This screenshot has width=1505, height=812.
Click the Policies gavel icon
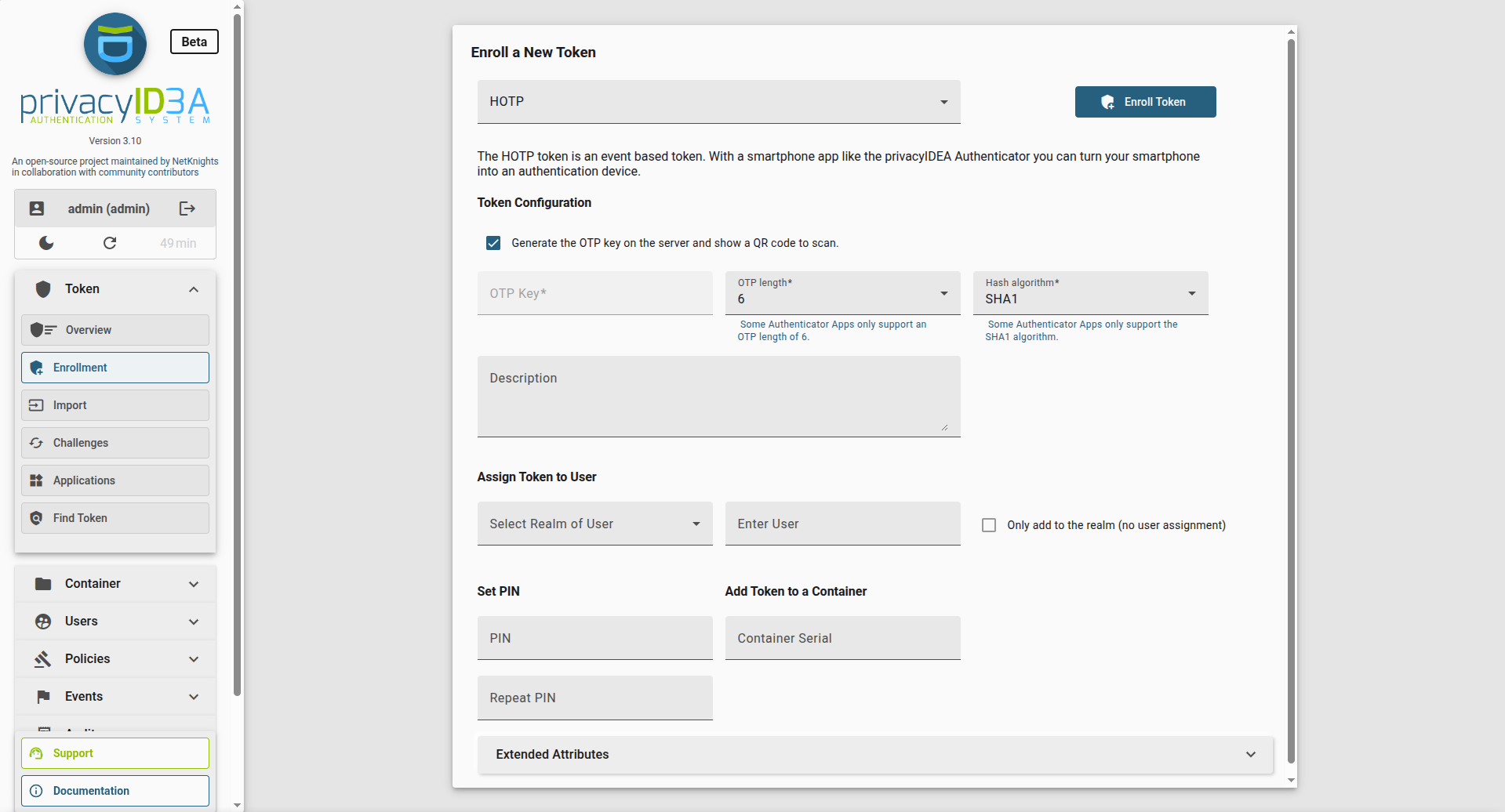point(43,659)
